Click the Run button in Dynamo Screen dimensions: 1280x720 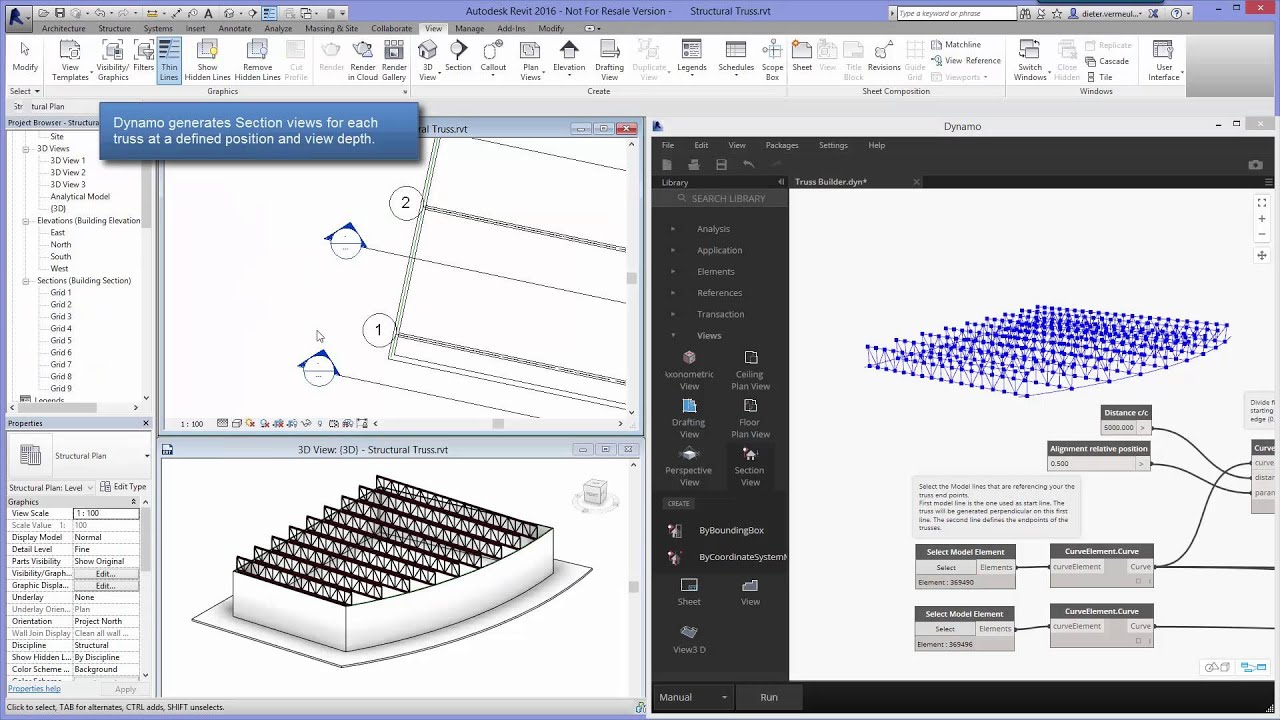(768, 697)
